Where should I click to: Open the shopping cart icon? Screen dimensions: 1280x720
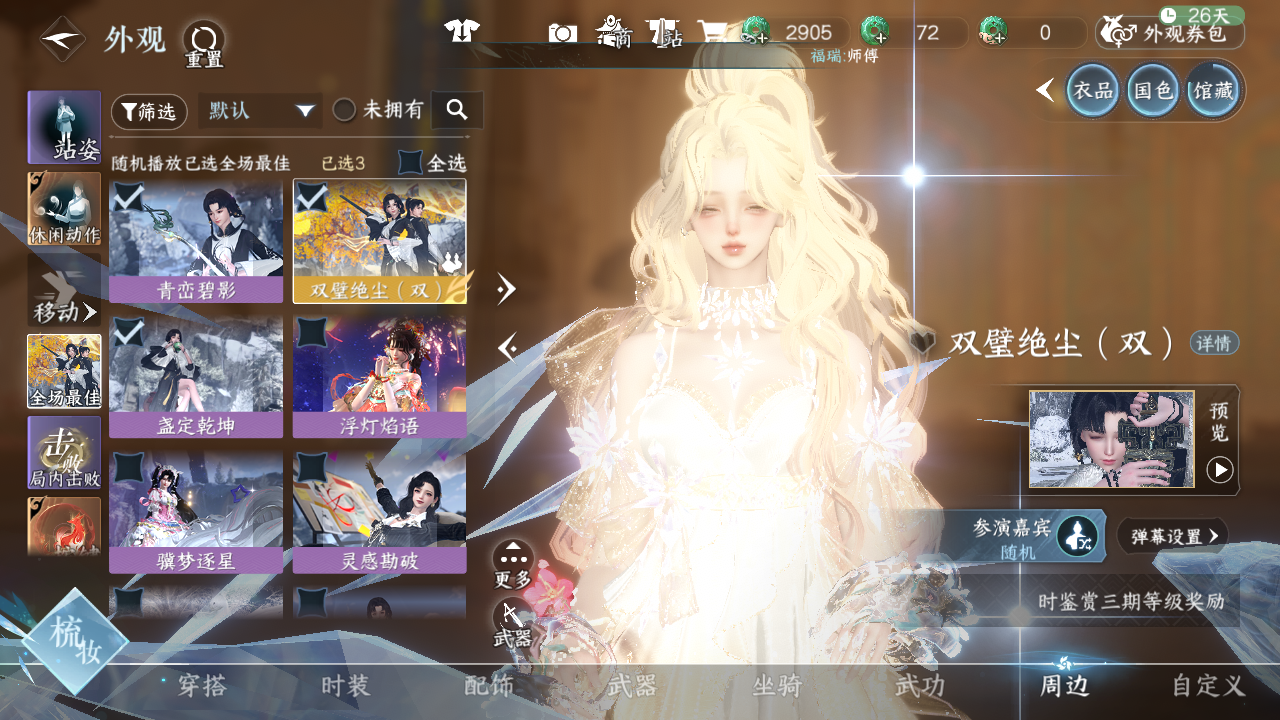(712, 33)
